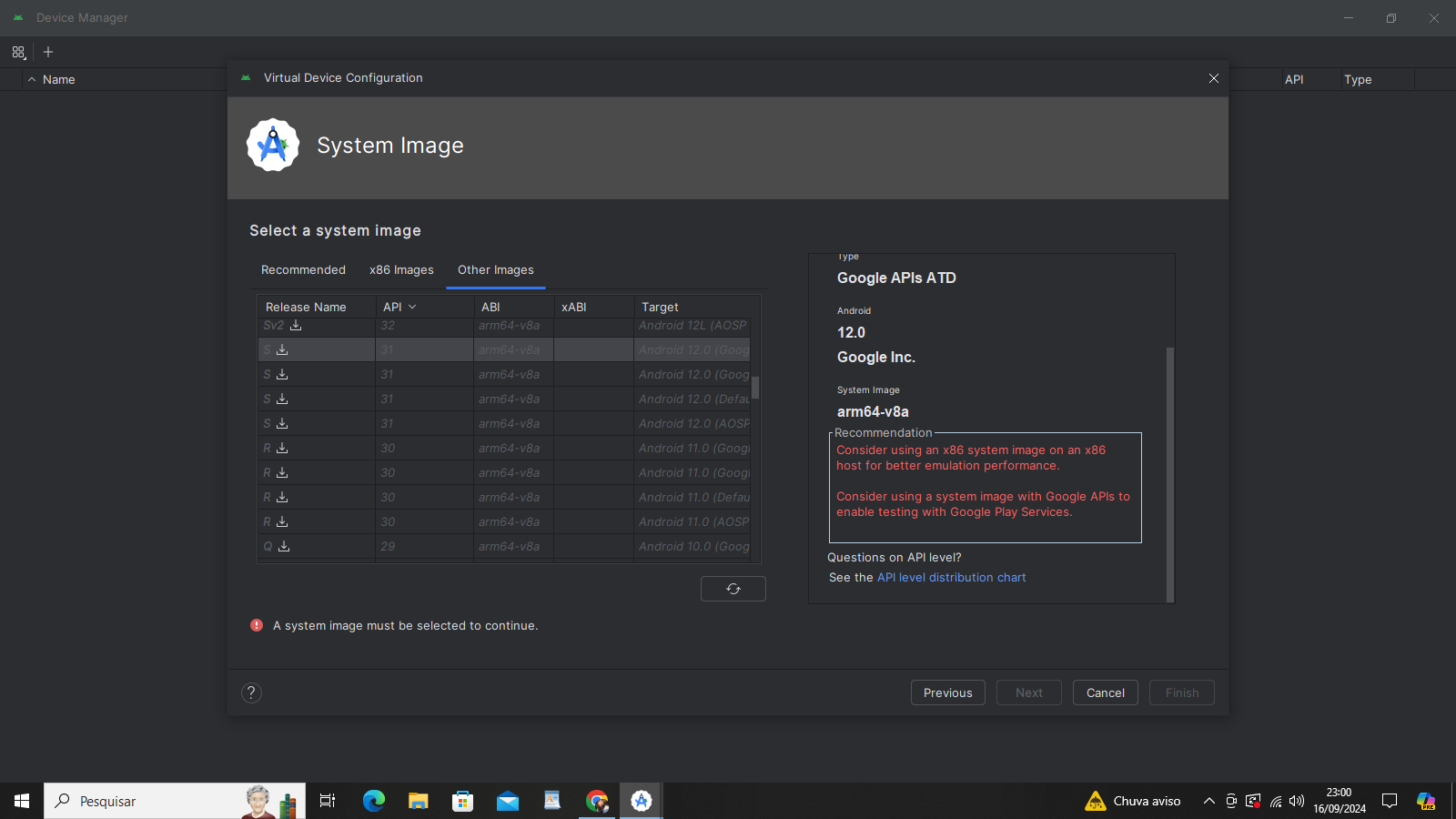Launch Microsoft Edge from taskbar
The height and width of the screenshot is (819, 1456).
[374, 801]
